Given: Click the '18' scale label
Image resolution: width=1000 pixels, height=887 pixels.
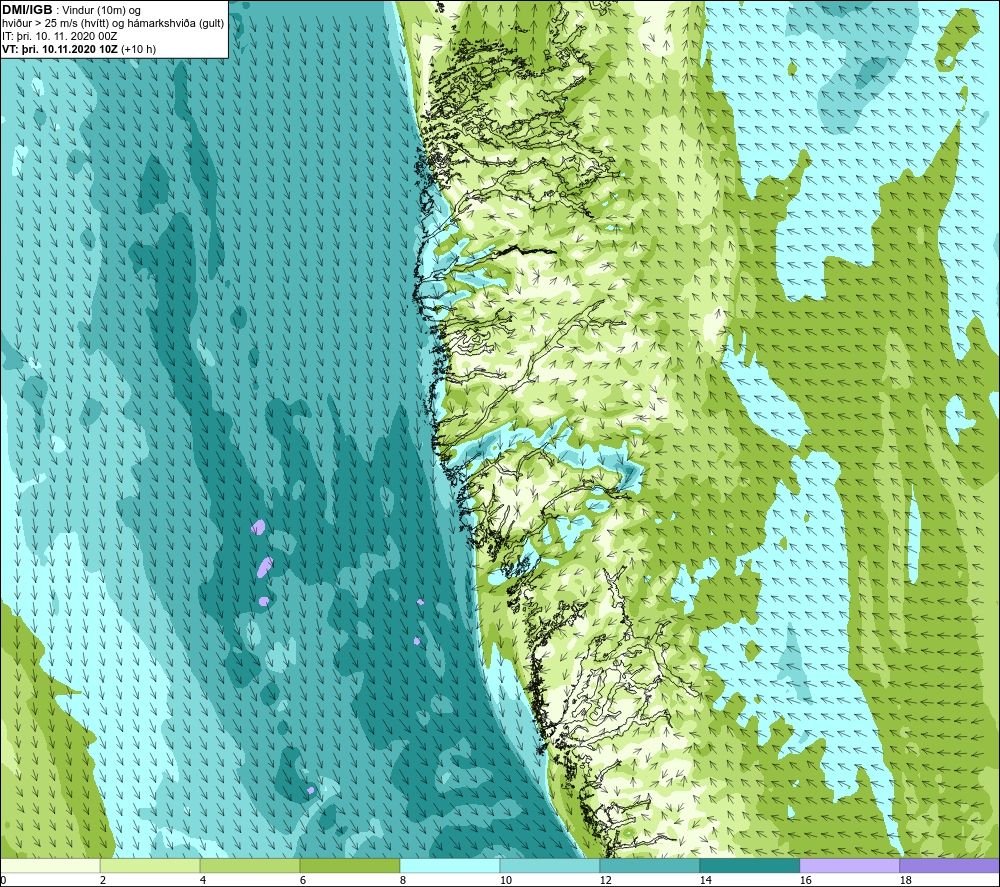Looking at the screenshot, I should click(x=906, y=880).
